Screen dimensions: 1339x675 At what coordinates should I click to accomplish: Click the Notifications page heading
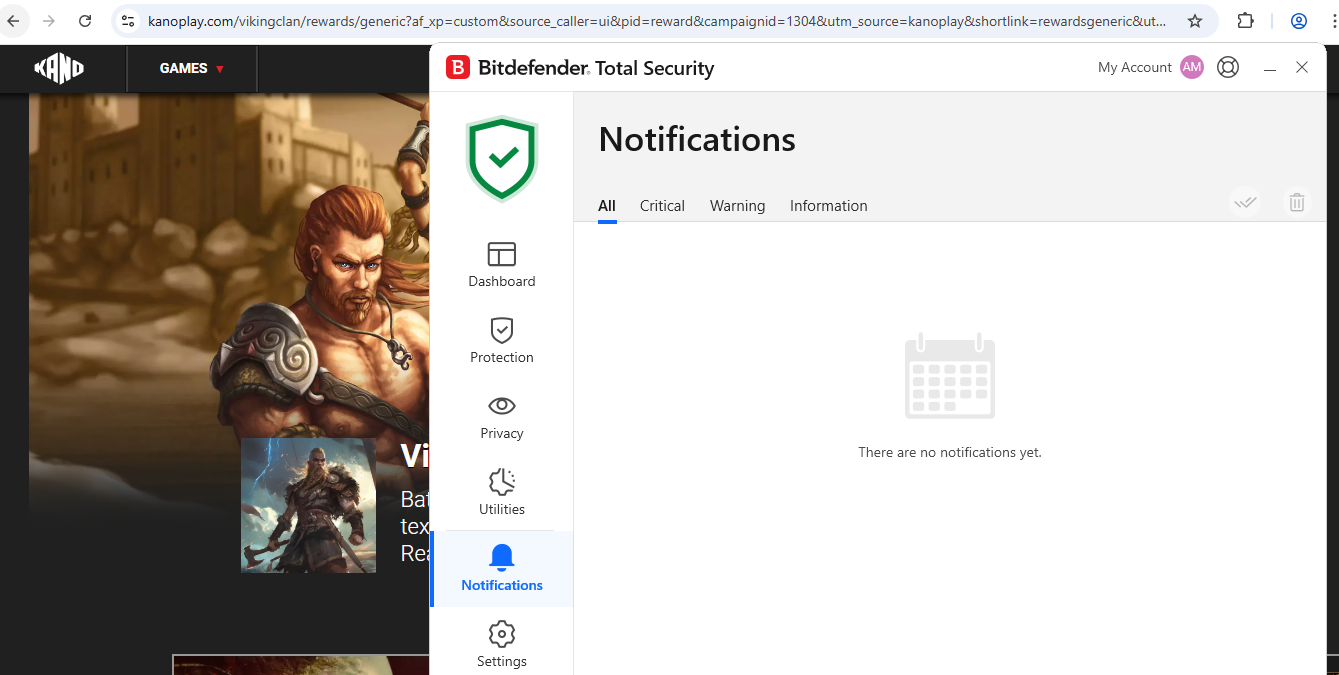[697, 139]
